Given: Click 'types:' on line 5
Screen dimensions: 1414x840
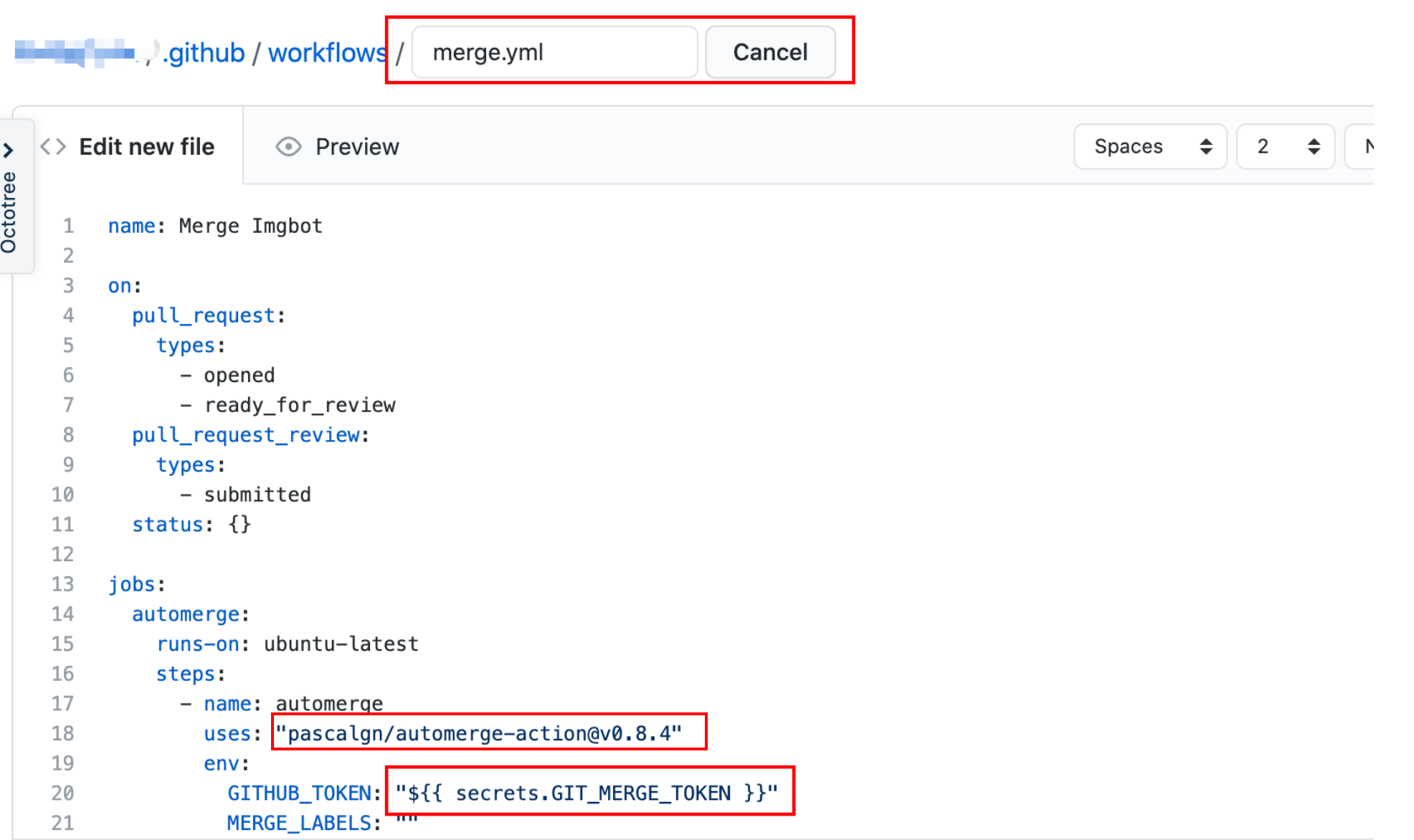Looking at the screenshot, I should point(191,345).
